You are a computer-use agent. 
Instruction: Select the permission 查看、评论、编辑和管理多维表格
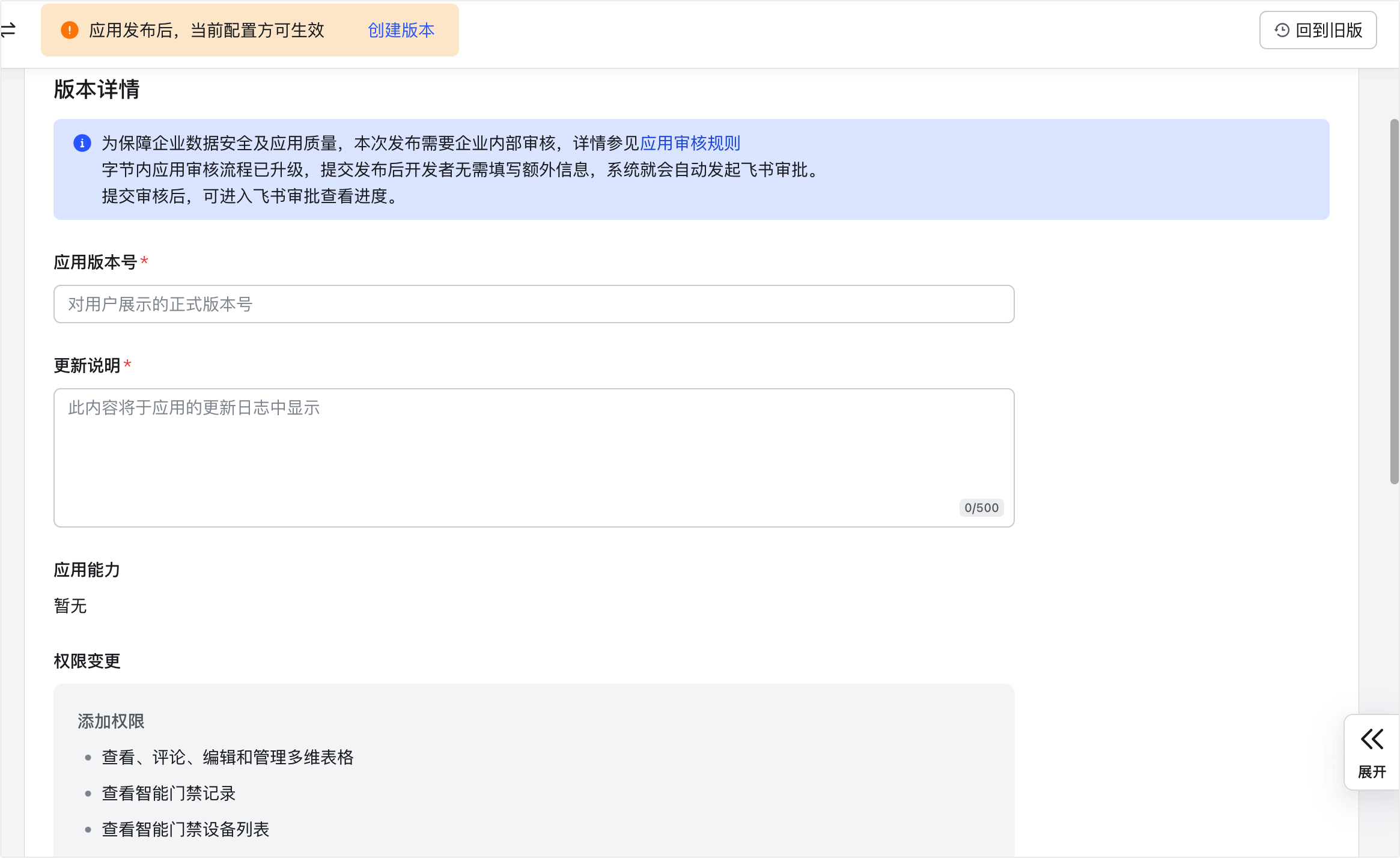pos(228,757)
